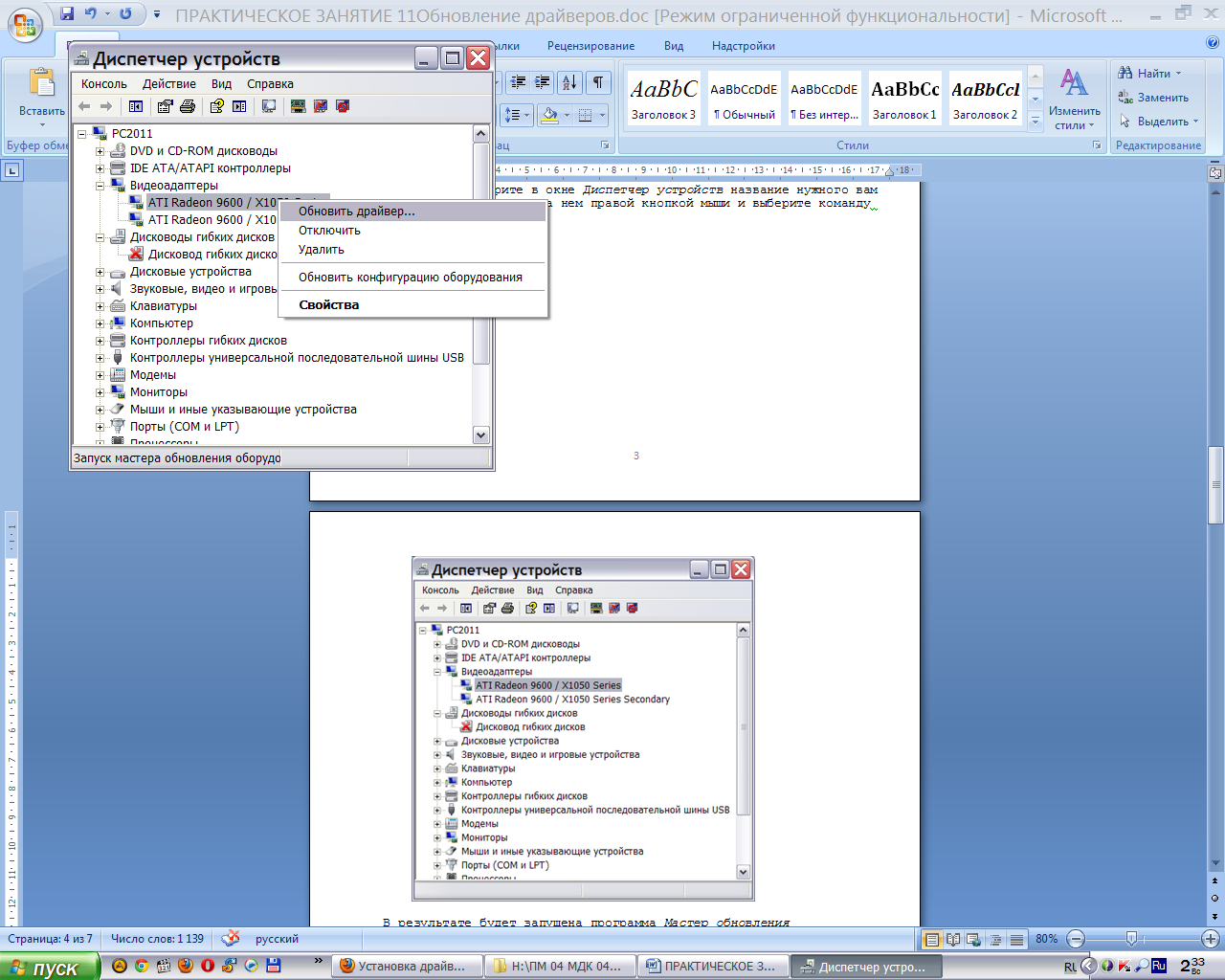Open Действие menu in Device Manager
Image resolution: width=1225 pixels, height=980 pixels.
[169, 84]
